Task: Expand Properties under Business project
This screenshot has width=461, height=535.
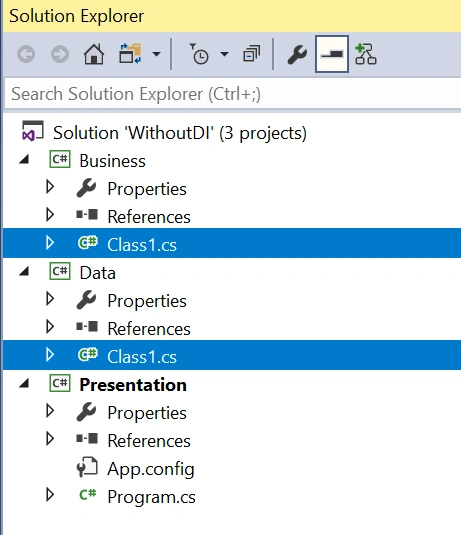Action: coord(50,187)
